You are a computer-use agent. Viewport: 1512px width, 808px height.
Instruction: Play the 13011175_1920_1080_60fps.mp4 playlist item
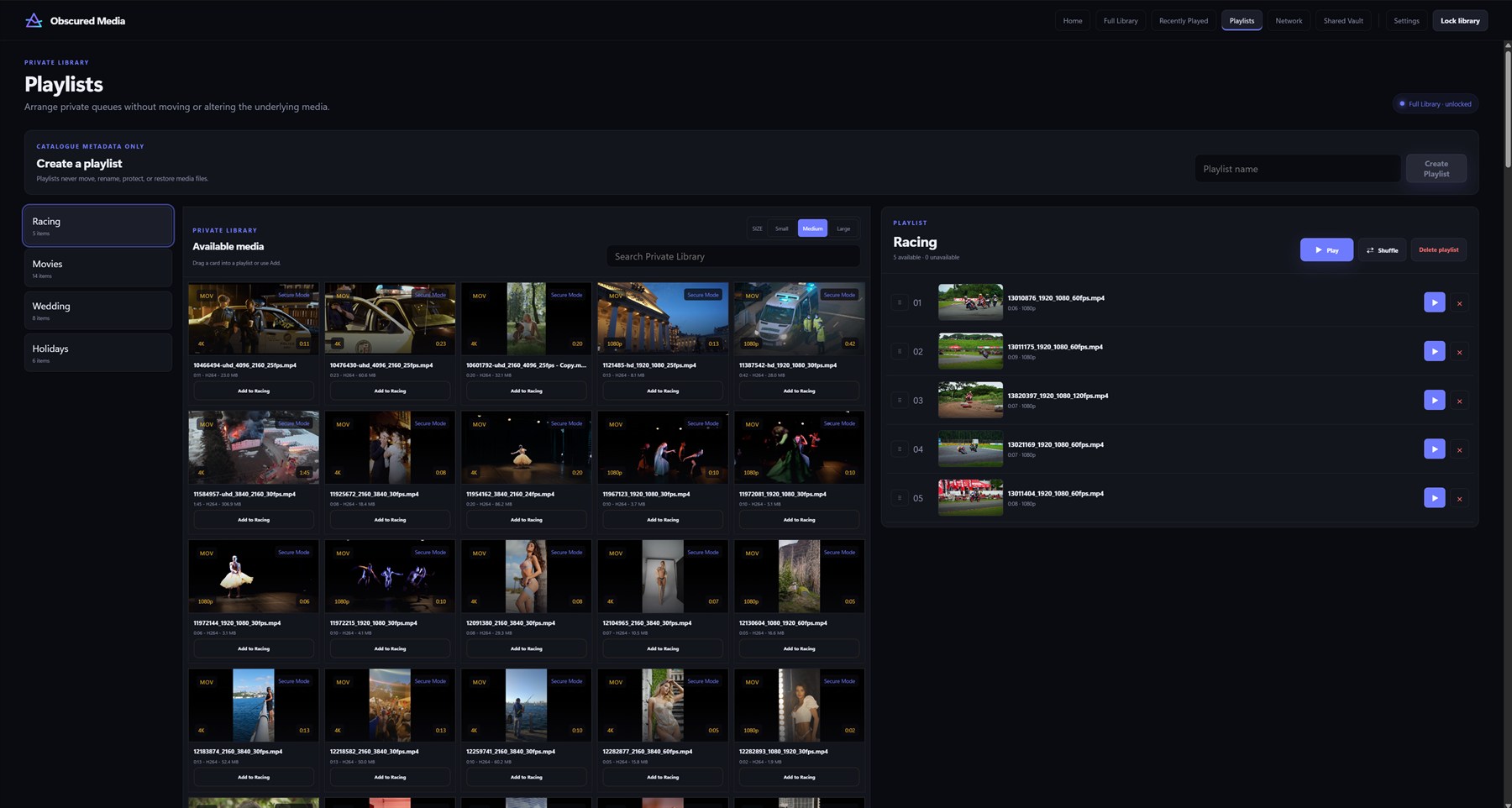pyautogui.click(x=1434, y=351)
